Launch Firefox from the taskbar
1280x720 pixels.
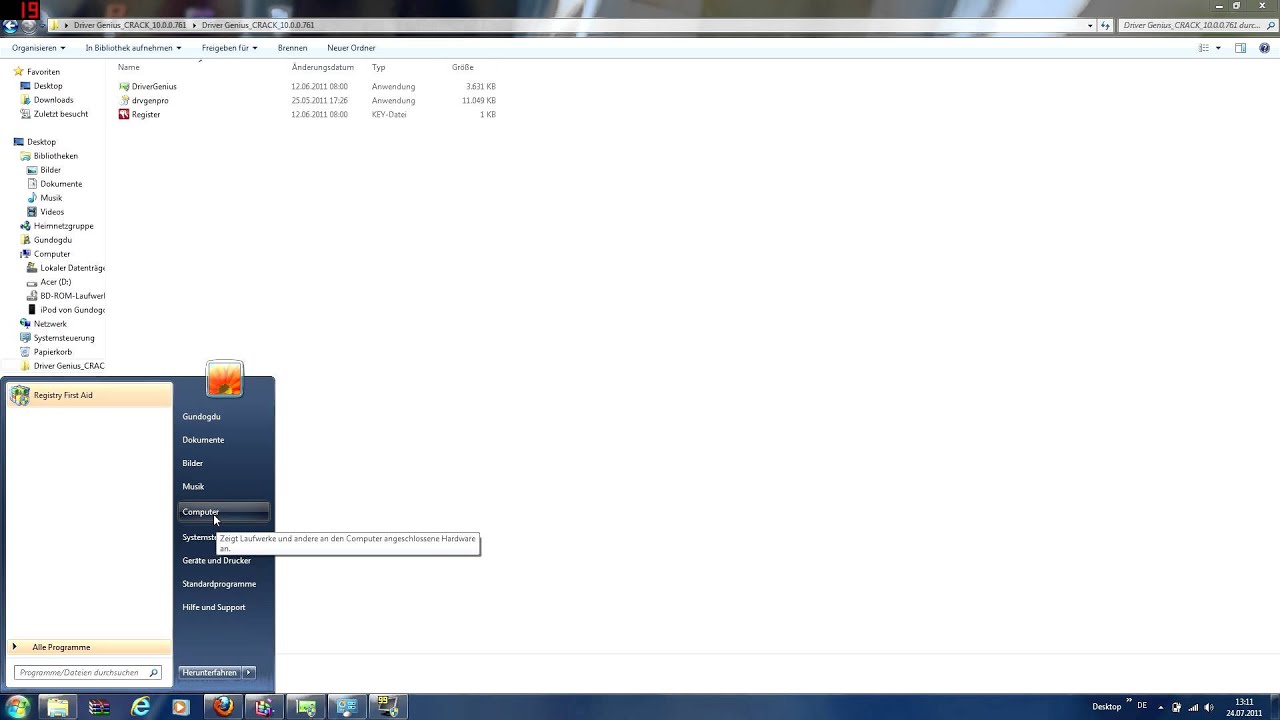pyautogui.click(x=223, y=707)
